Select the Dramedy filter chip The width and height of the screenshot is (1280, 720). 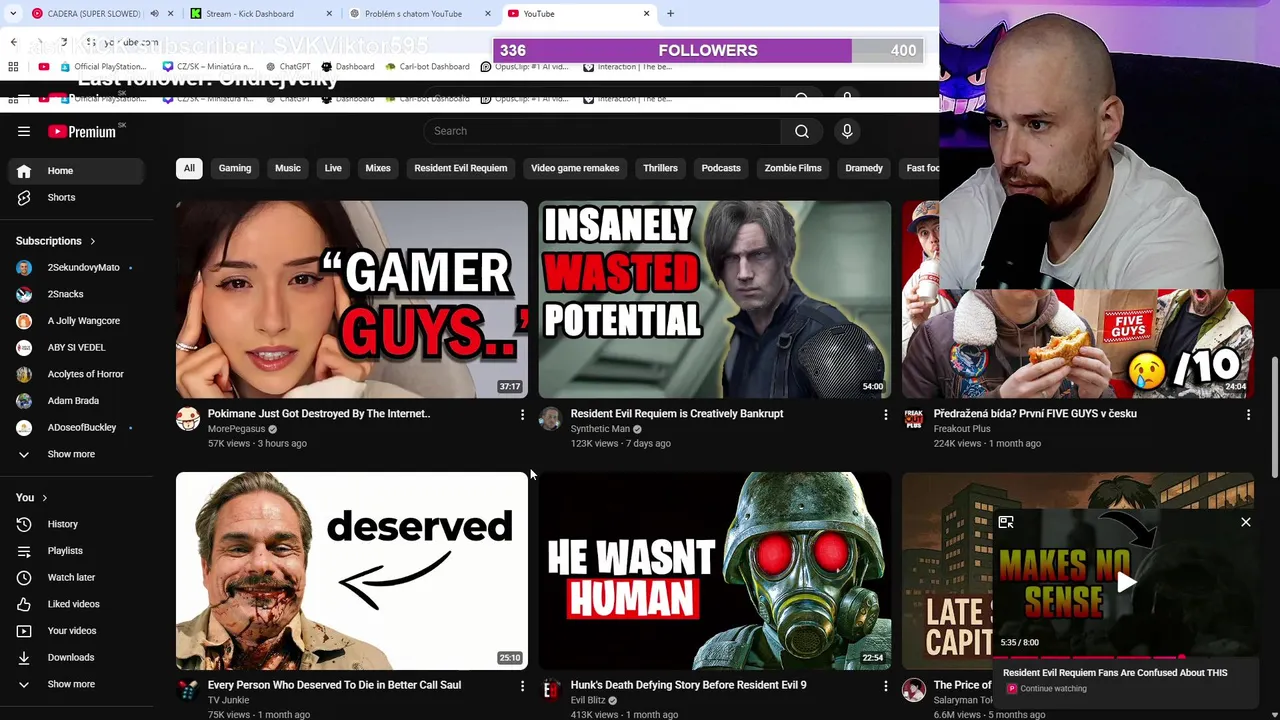coord(864,168)
